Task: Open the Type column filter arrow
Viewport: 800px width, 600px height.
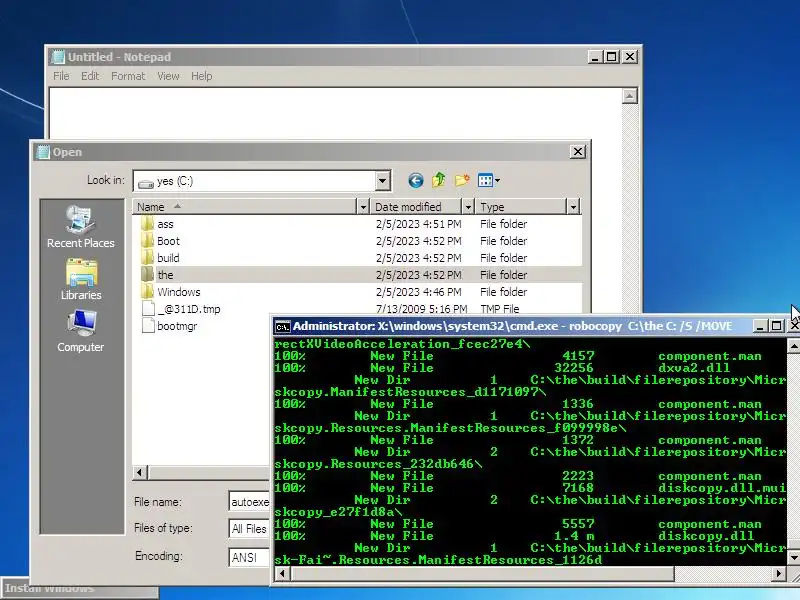Action: (x=573, y=207)
